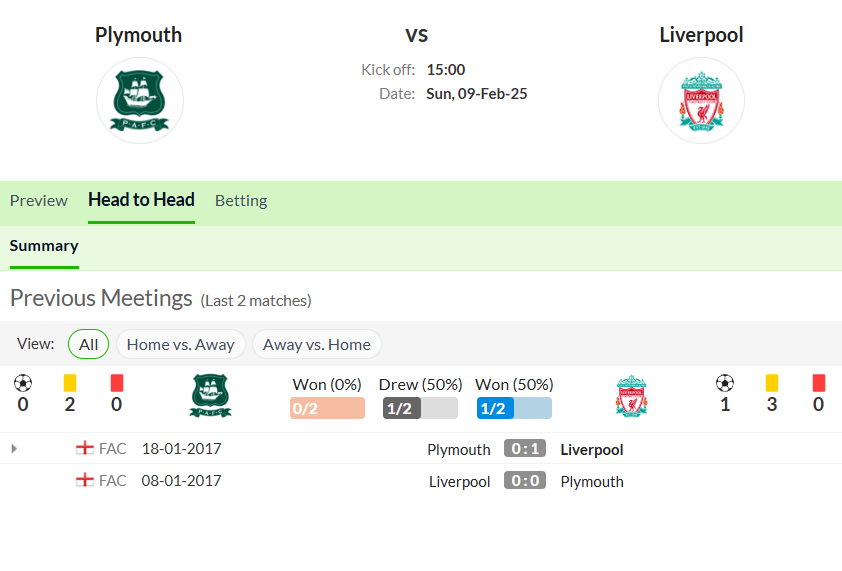Image resolution: width=842 pixels, height=571 pixels.
Task: Click the large Plymouth club crest
Action: [140, 100]
